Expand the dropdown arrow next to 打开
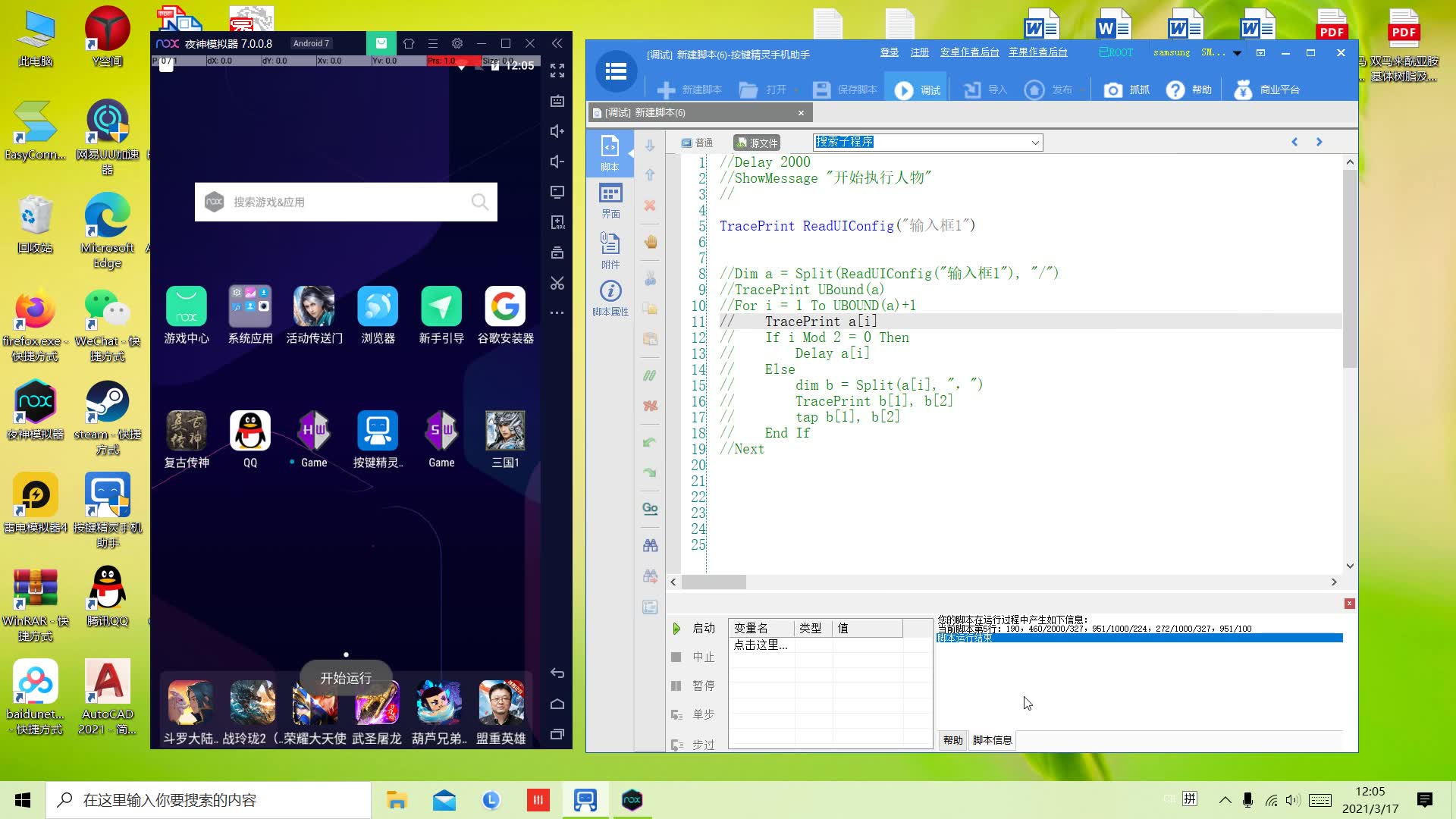Screen dimensions: 1456x819 pos(797,90)
